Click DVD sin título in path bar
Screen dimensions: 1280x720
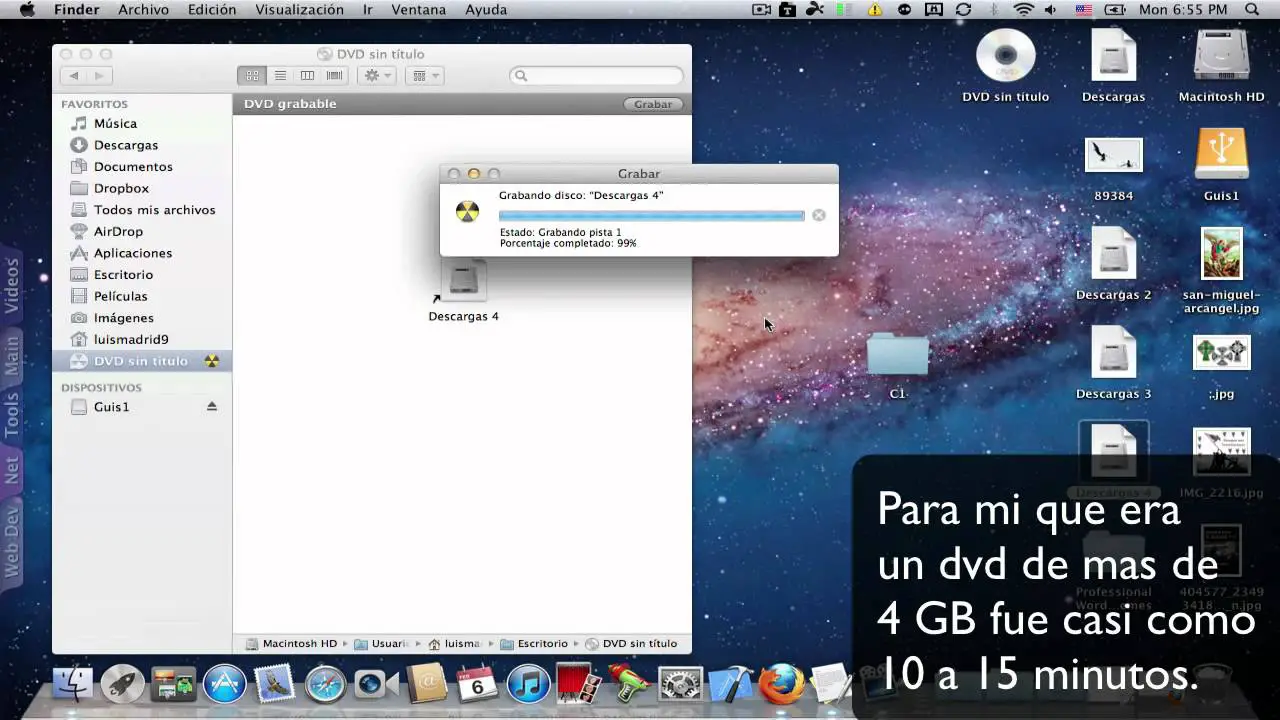click(x=631, y=644)
